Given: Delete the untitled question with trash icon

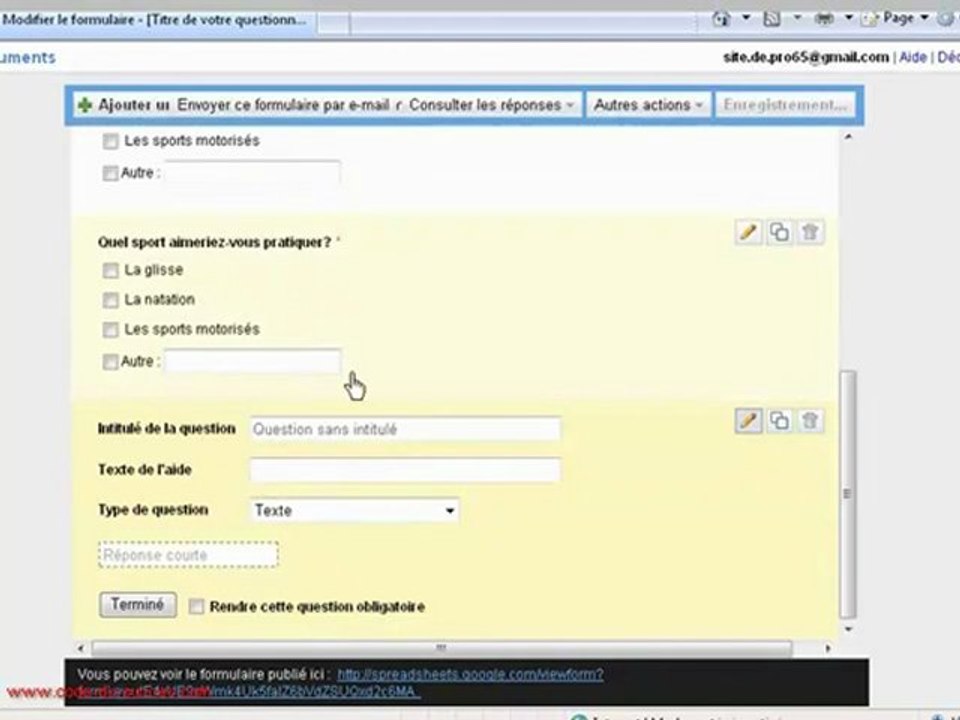Looking at the screenshot, I should pyautogui.click(x=810, y=421).
